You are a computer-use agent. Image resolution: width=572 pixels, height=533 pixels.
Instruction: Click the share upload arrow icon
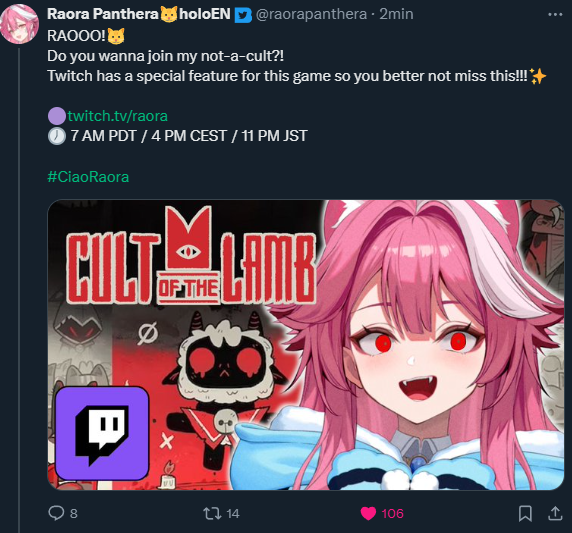coord(555,513)
